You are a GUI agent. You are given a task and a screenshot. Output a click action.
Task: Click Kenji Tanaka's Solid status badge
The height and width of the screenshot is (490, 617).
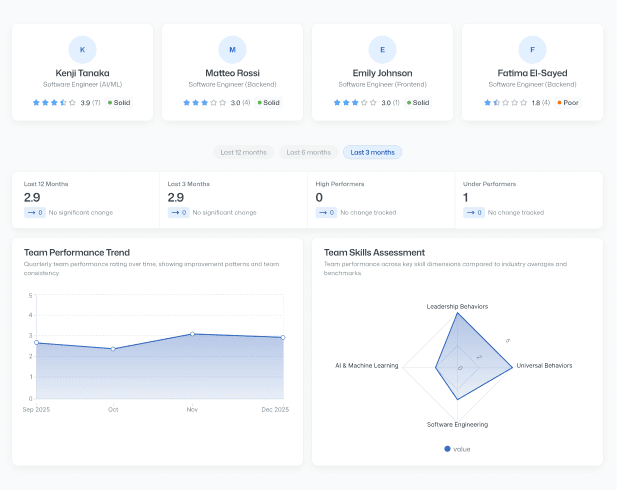[119, 102]
